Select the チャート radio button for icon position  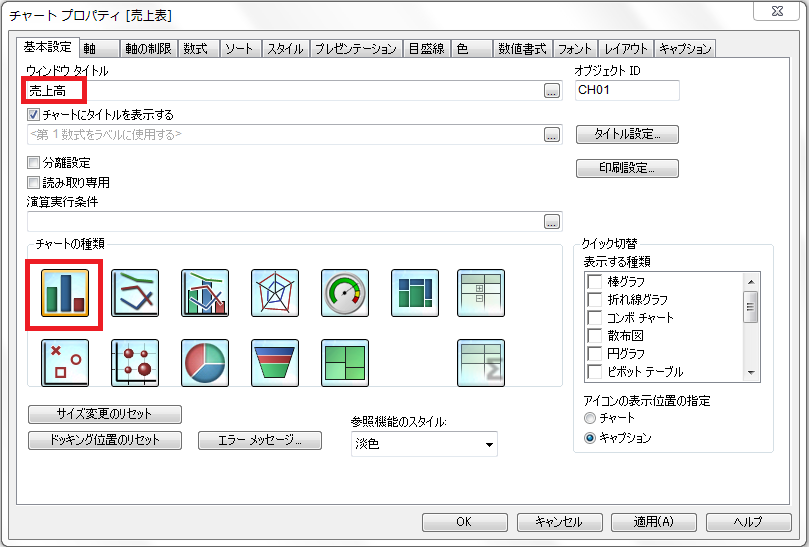point(590,418)
